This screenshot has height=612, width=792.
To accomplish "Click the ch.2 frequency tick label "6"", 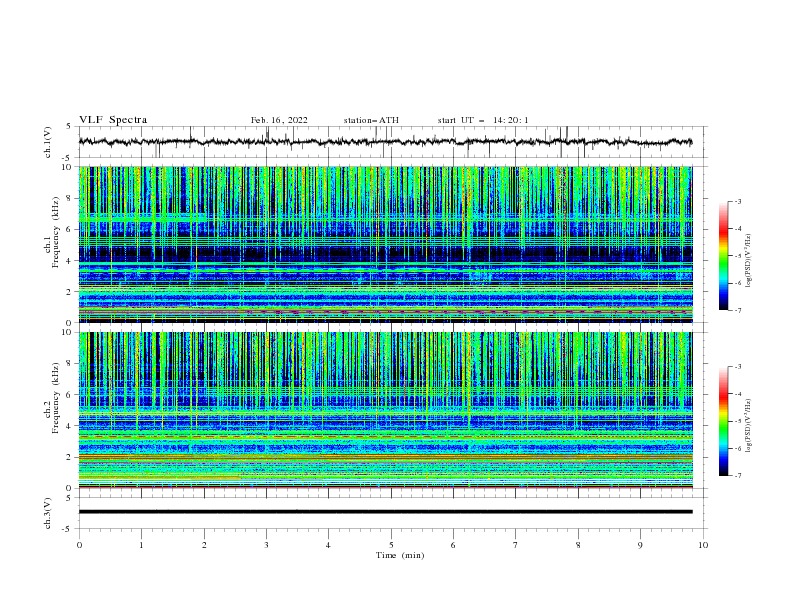I will pyautogui.click(x=70, y=394).
